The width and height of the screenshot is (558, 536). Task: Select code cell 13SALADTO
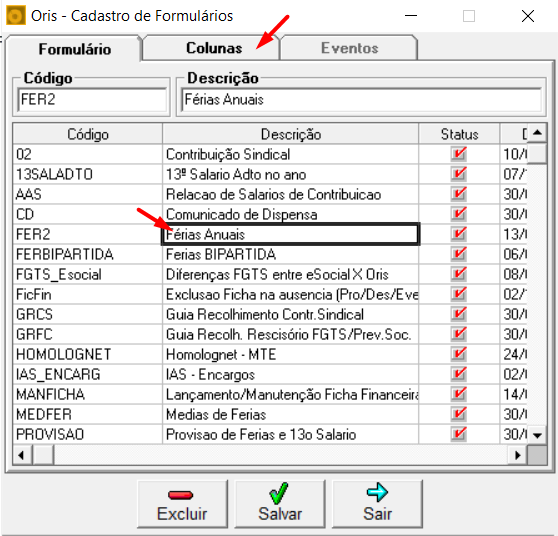tap(88, 174)
